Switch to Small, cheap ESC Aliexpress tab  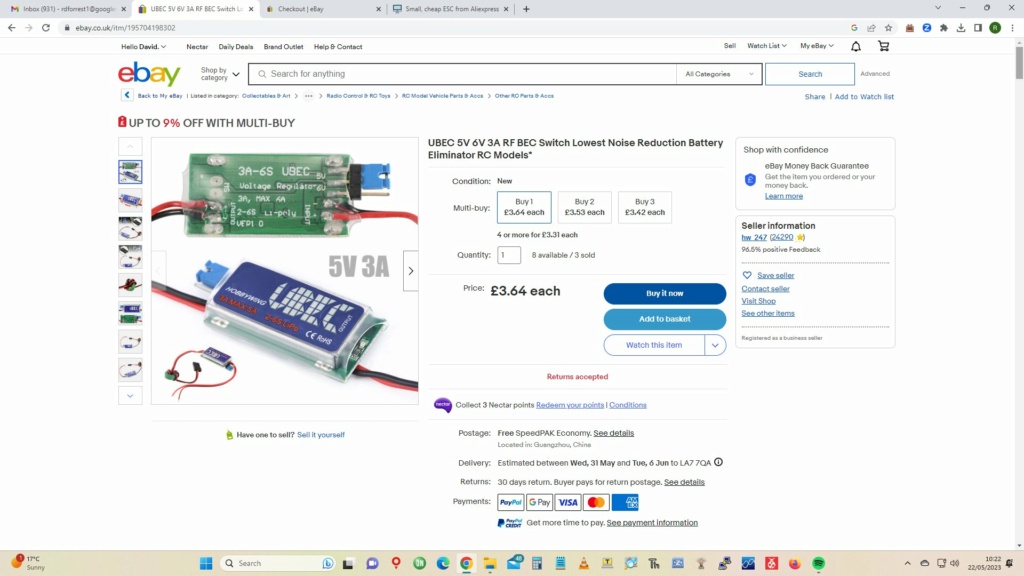point(451,9)
